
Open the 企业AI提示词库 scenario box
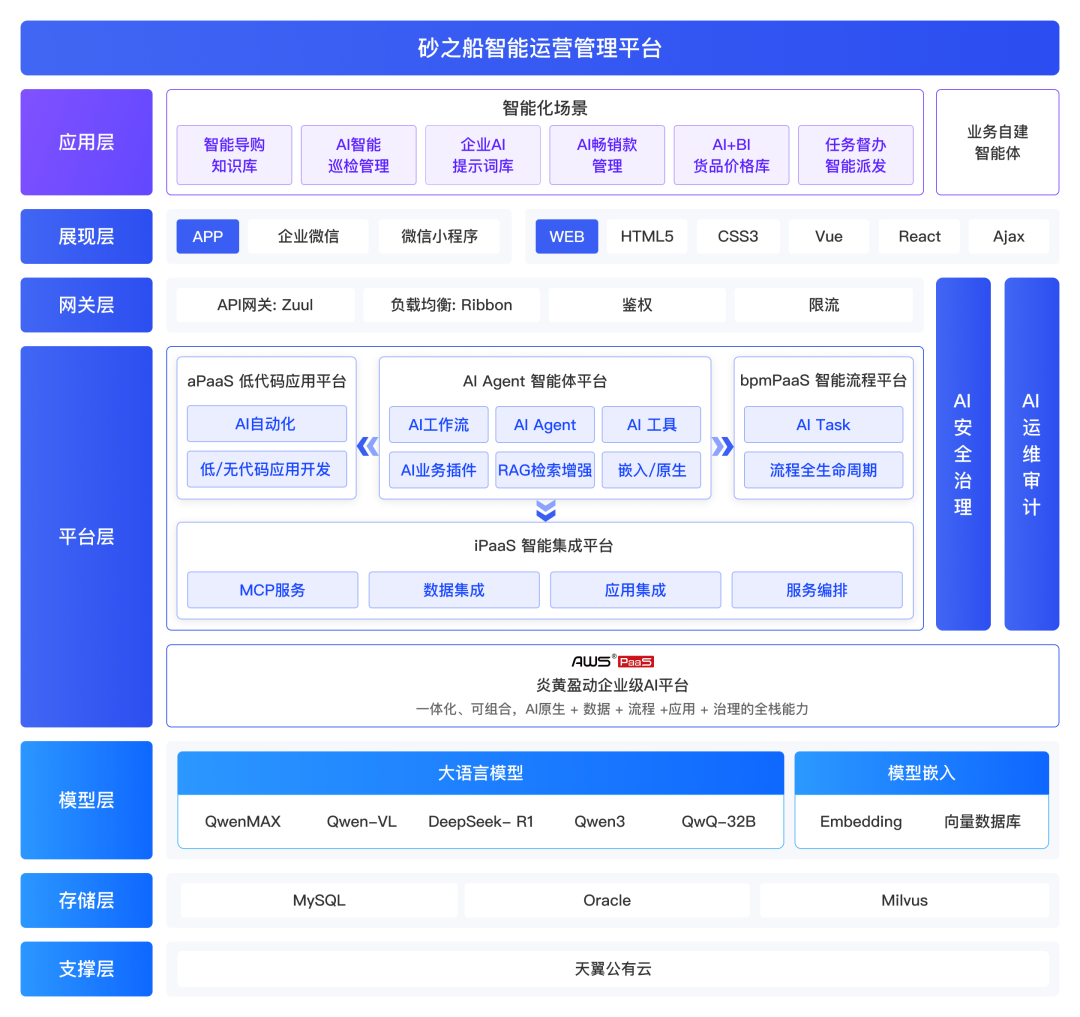click(x=483, y=155)
